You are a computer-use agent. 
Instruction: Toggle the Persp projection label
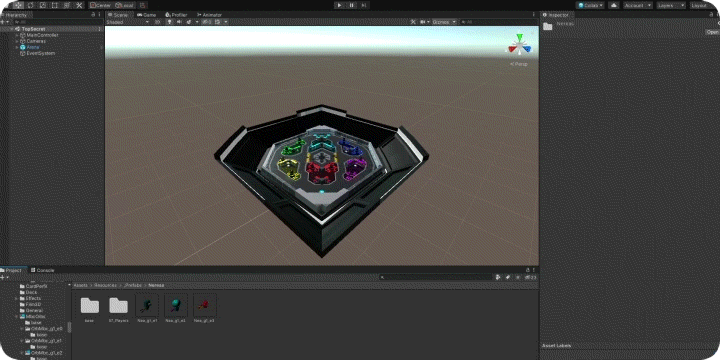(519, 64)
